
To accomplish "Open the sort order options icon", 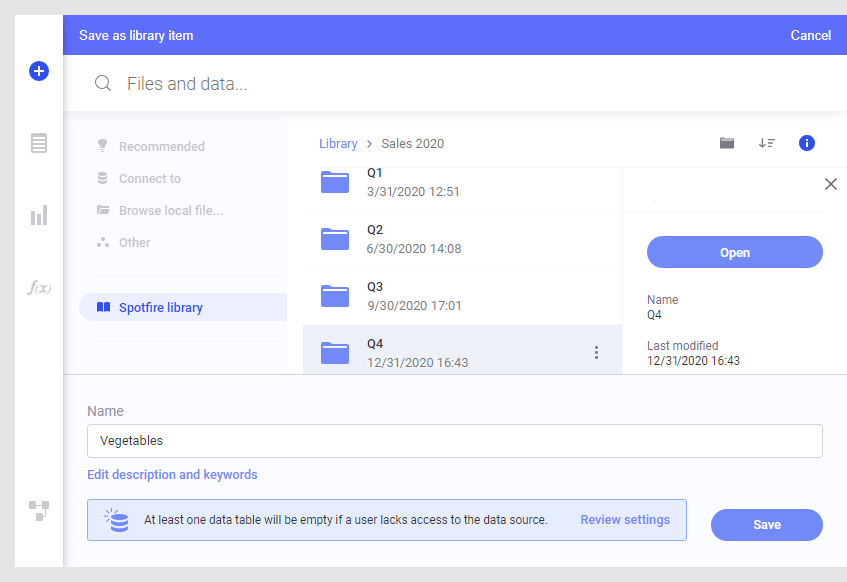I will coord(767,143).
